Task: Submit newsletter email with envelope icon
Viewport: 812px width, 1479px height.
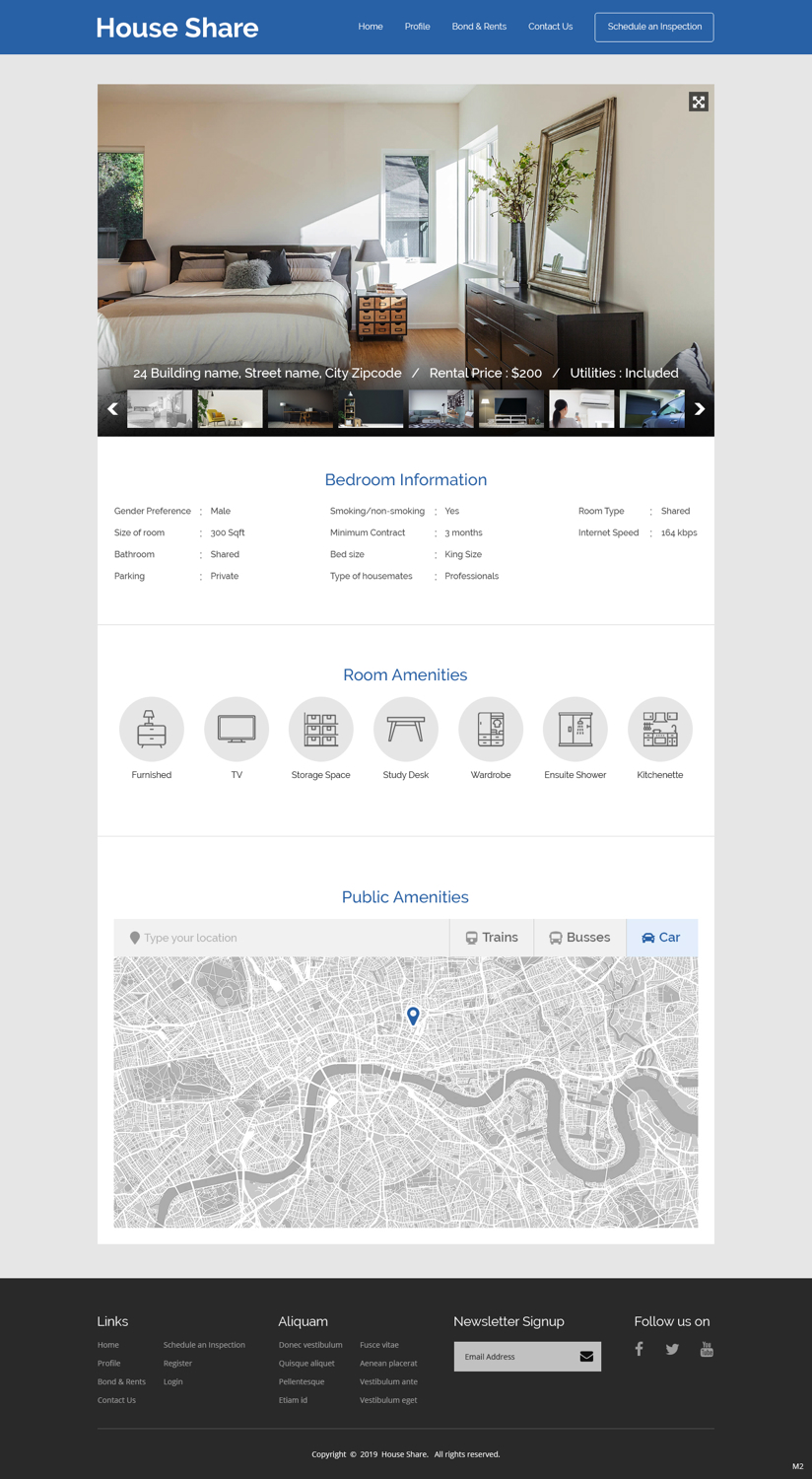Action: [x=586, y=1357]
